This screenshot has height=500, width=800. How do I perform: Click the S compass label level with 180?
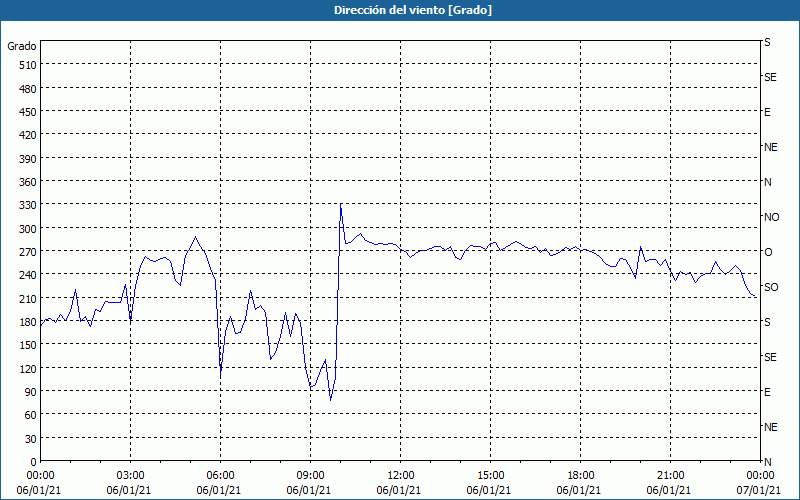click(x=767, y=322)
